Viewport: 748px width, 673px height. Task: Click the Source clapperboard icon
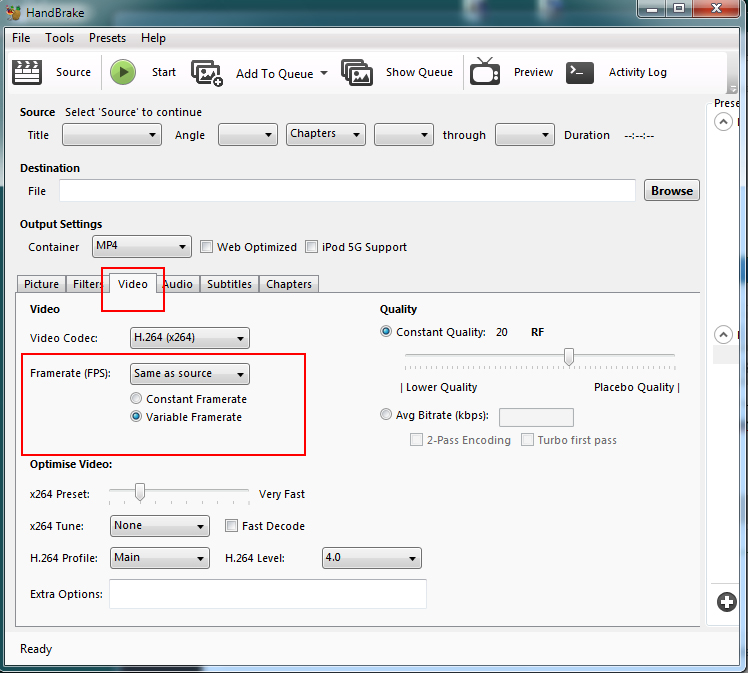coord(27,72)
